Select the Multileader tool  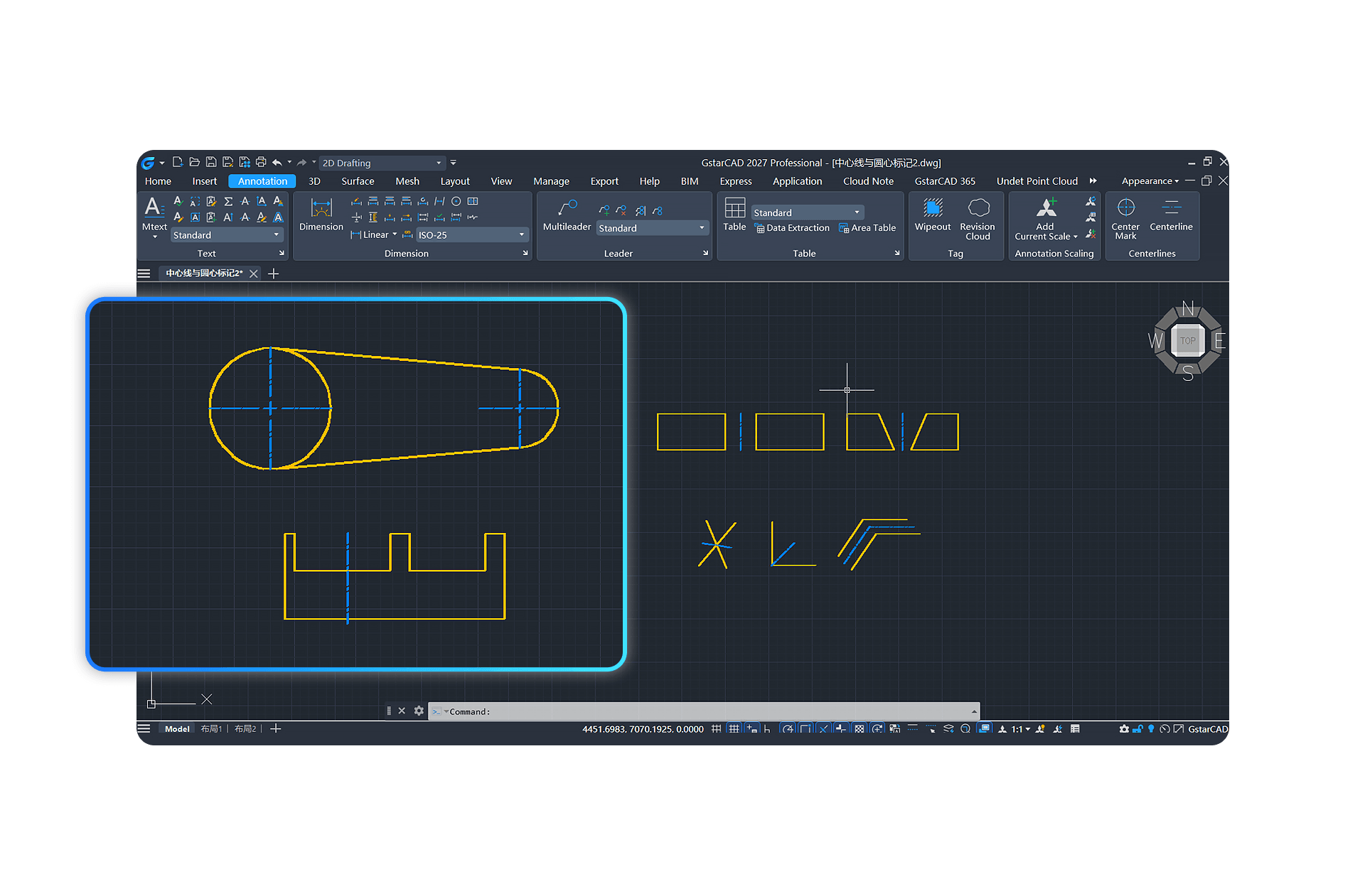(567, 215)
